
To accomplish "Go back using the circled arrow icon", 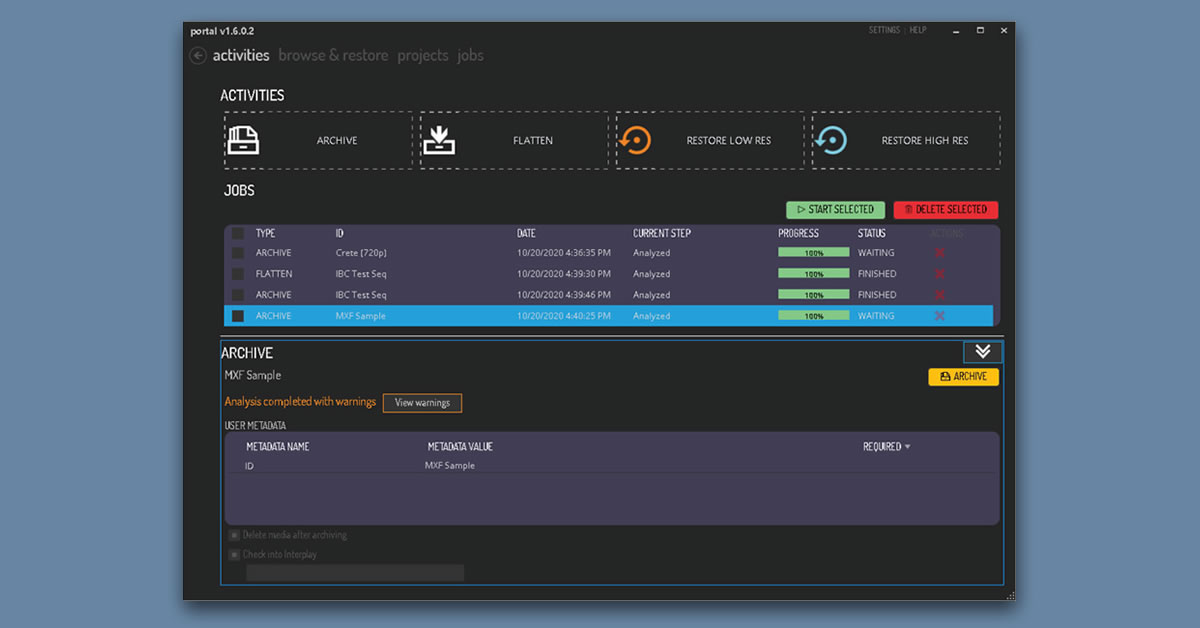I will pyautogui.click(x=198, y=56).
